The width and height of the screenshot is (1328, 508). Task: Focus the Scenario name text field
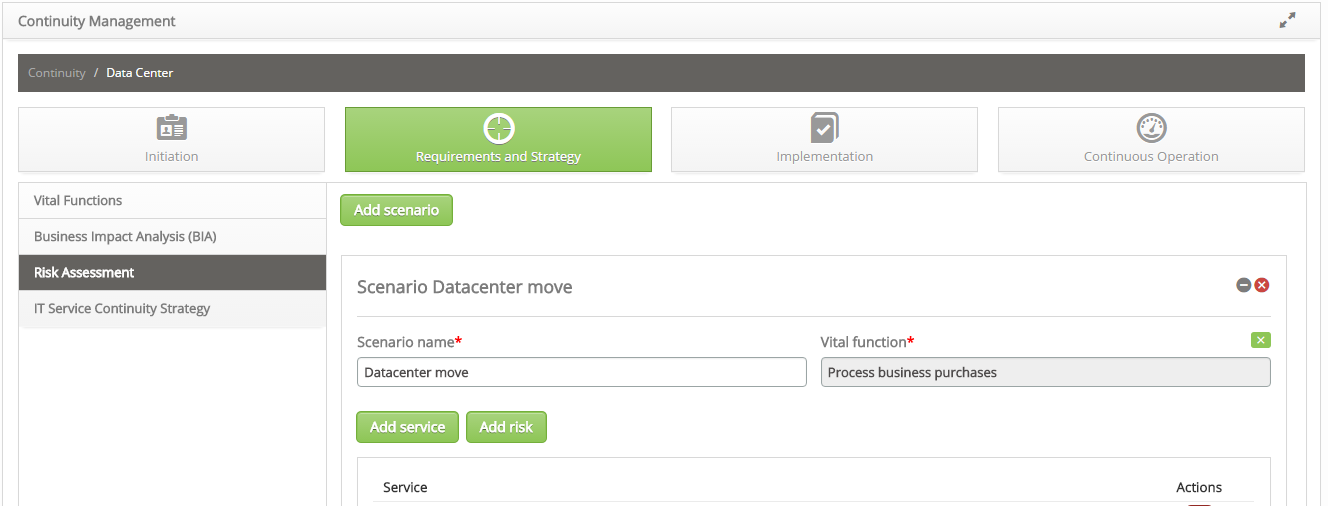click(x=581, y=372)
